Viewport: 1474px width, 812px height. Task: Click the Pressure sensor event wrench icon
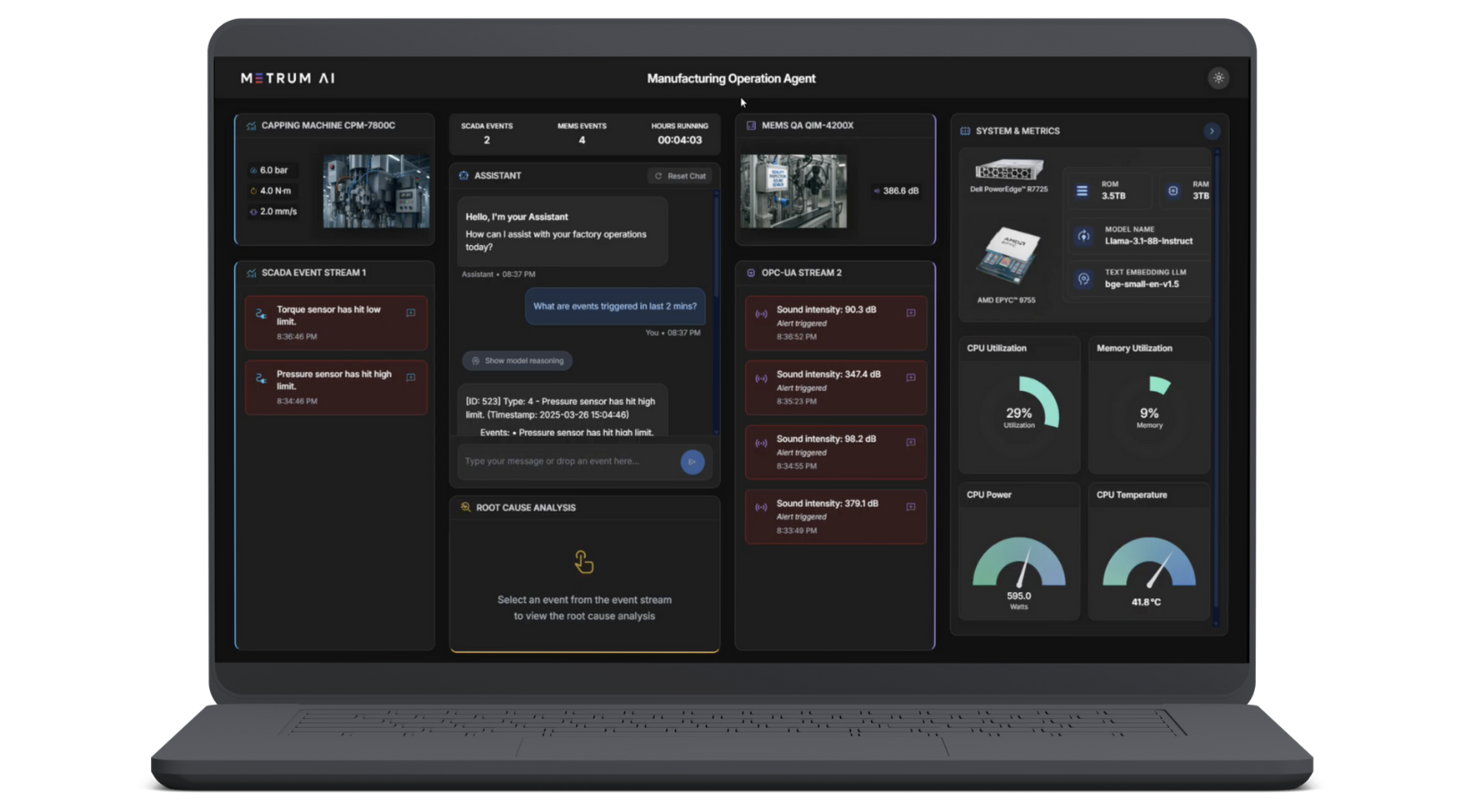point(261,378)
